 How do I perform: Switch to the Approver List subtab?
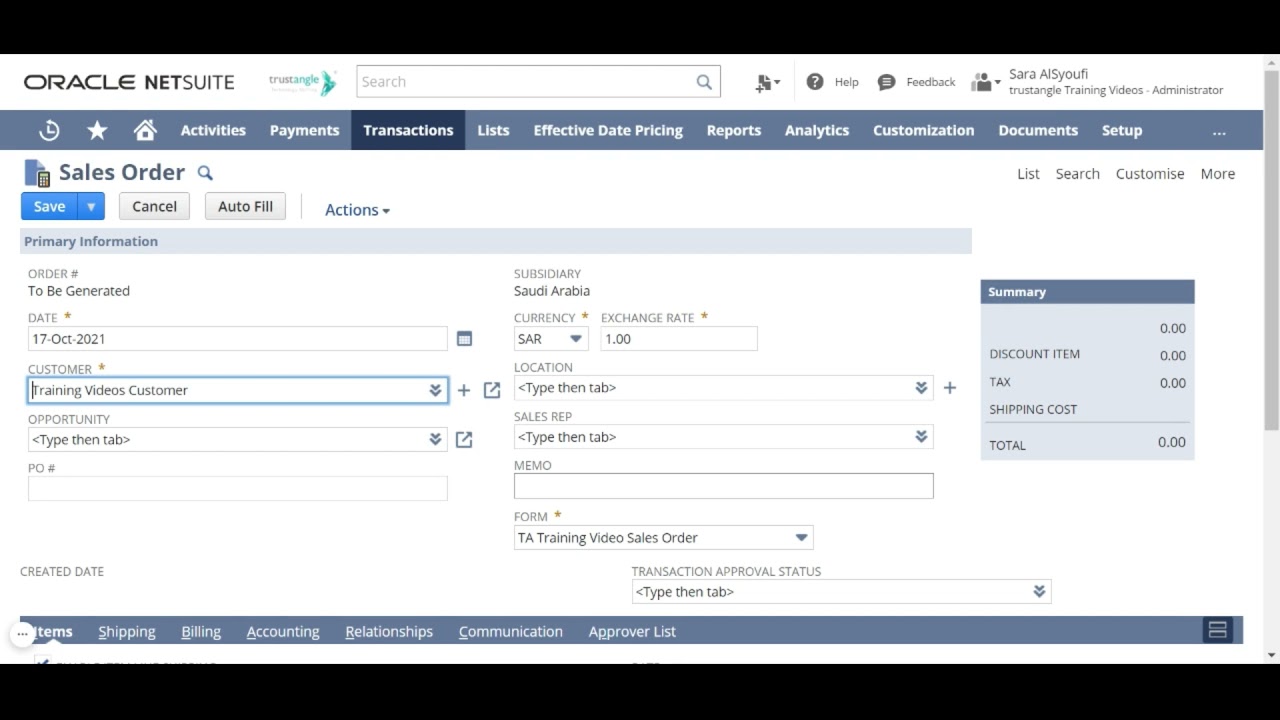pos(632,632)
